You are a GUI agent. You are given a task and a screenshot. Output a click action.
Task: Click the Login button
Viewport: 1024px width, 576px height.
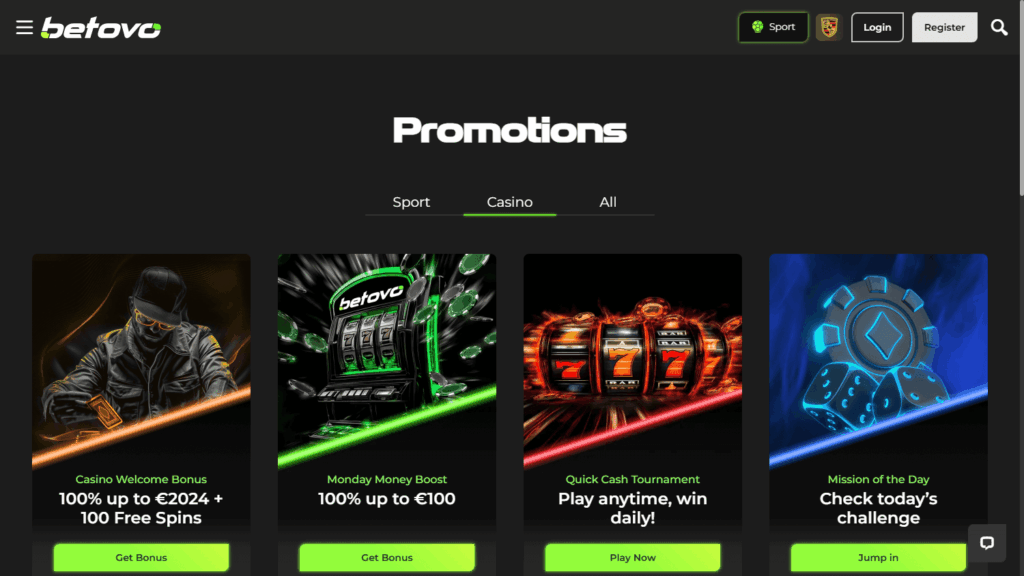pyautogui.click(x=877, y=27)
